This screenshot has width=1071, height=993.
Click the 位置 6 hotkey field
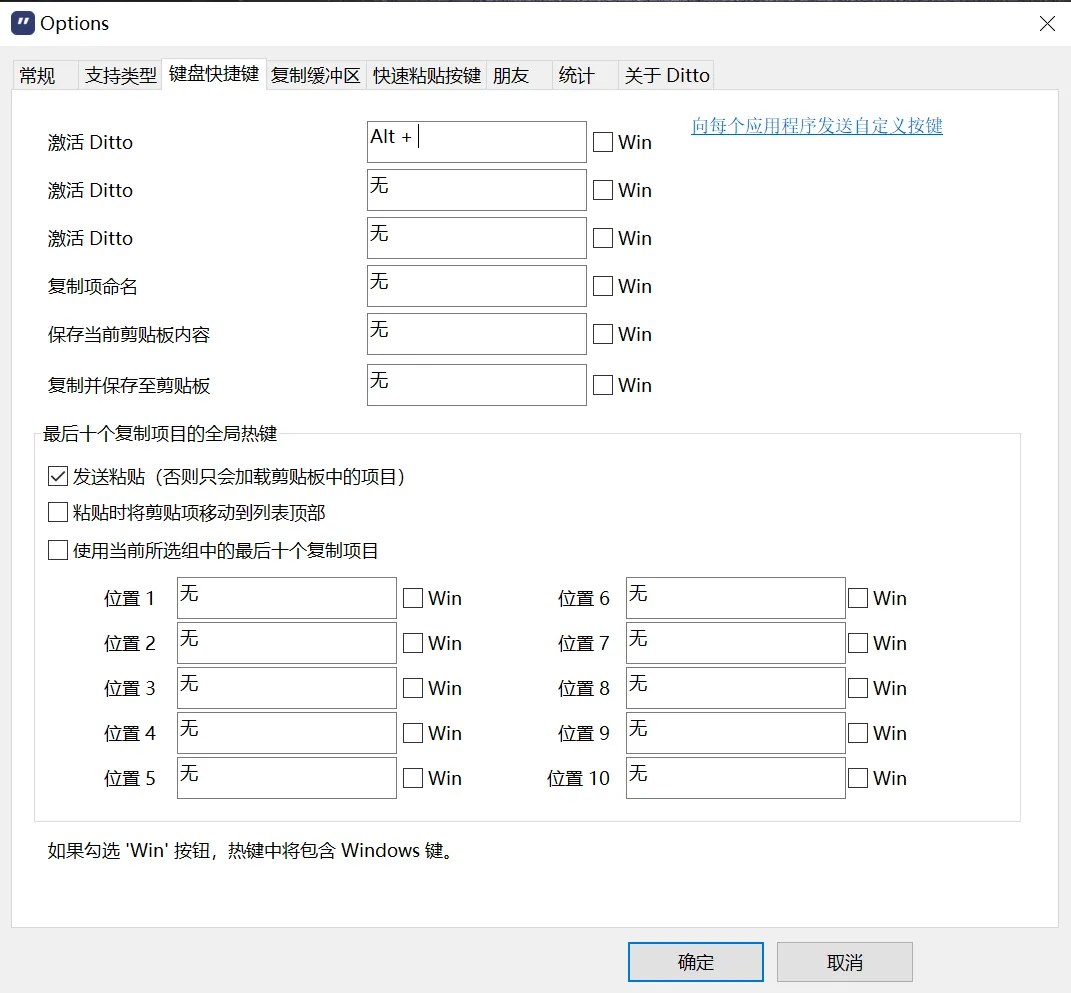(x=736, y=598)
